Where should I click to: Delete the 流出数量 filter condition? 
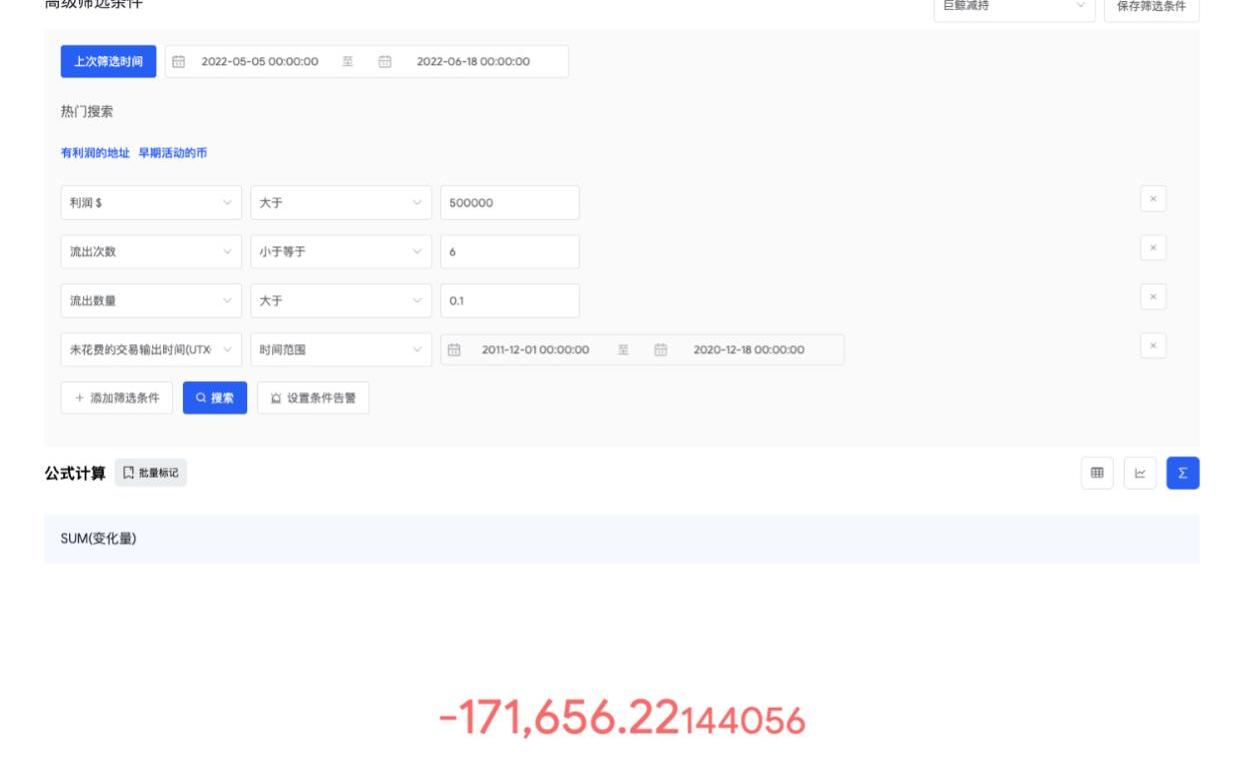[x=1153, y=297]
